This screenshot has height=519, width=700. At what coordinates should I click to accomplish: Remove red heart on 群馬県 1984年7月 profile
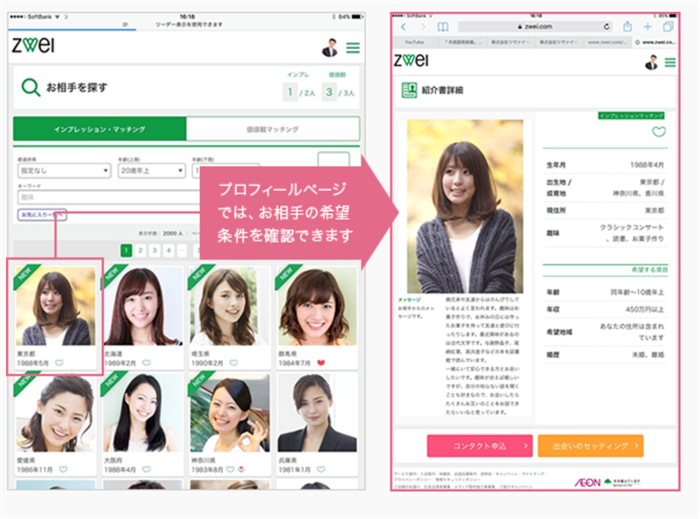pyautogui.click(x=321, y=363)
